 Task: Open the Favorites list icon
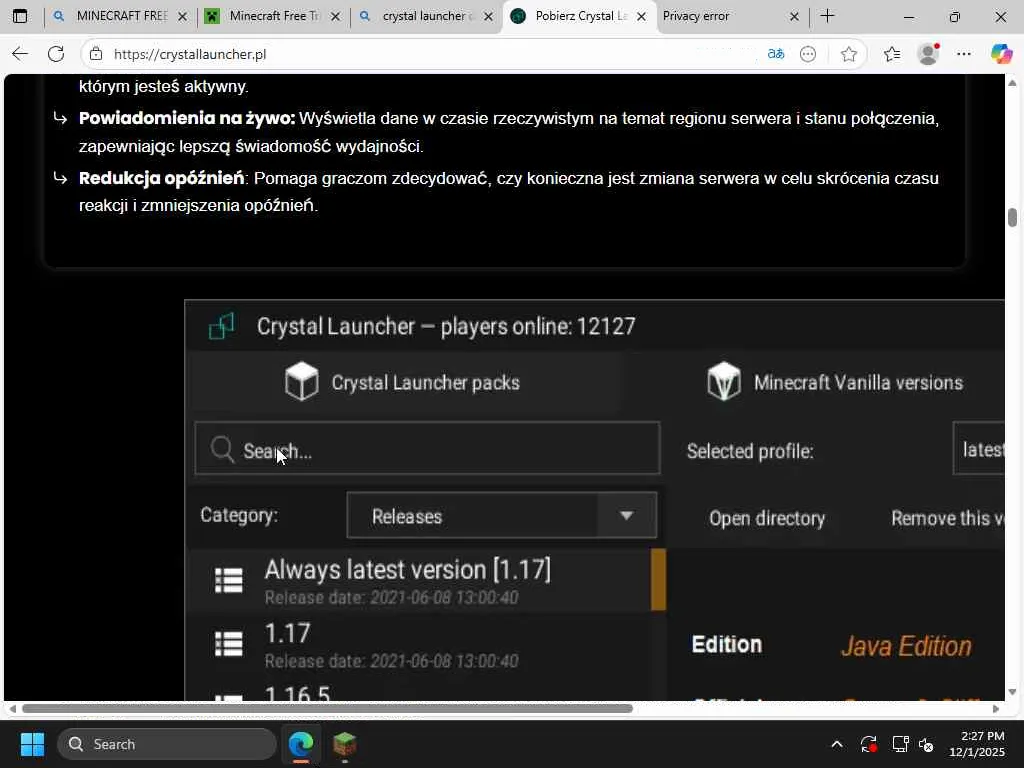click(892, 54)
